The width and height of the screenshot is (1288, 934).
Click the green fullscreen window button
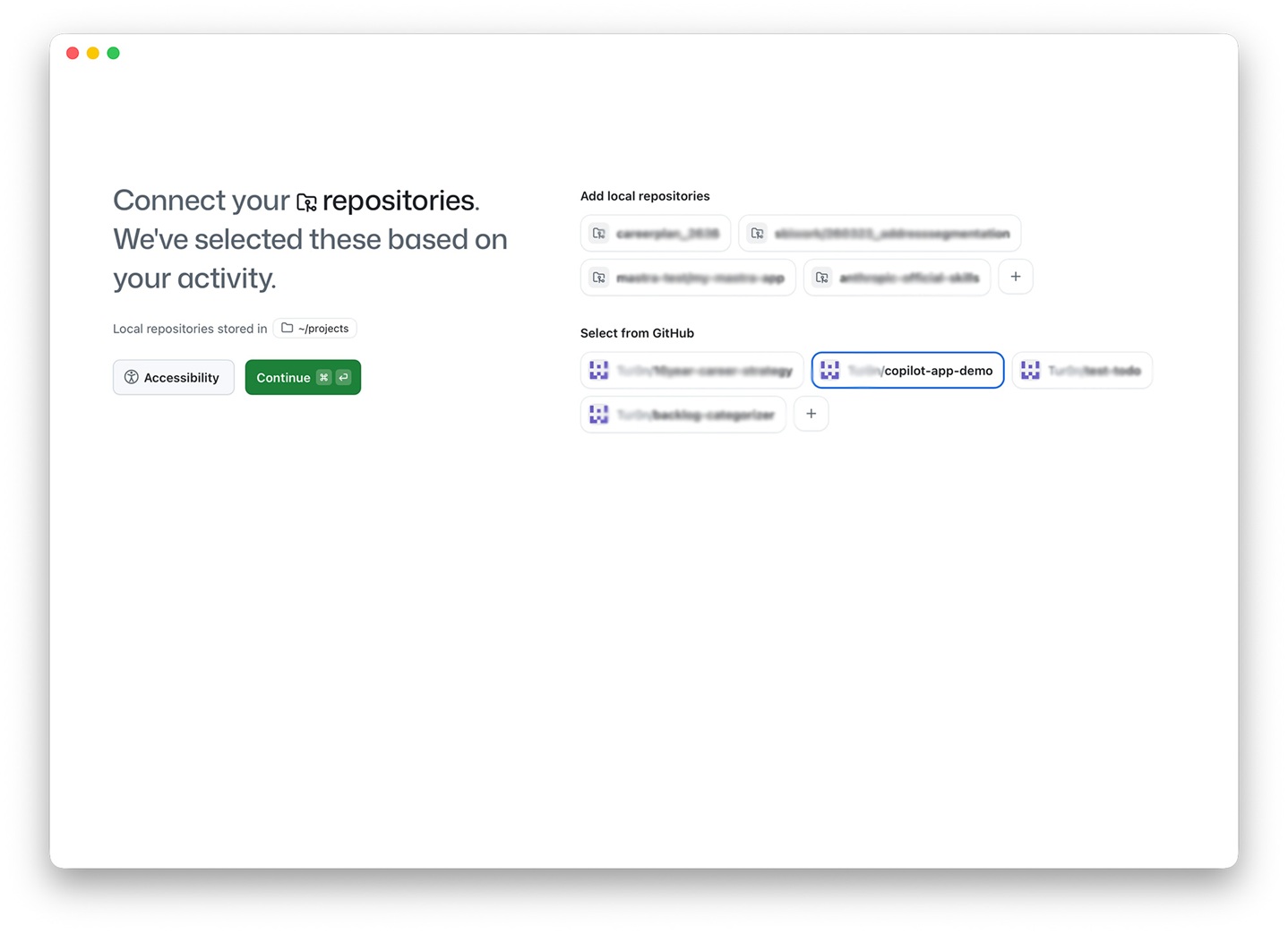click(114, 53)
